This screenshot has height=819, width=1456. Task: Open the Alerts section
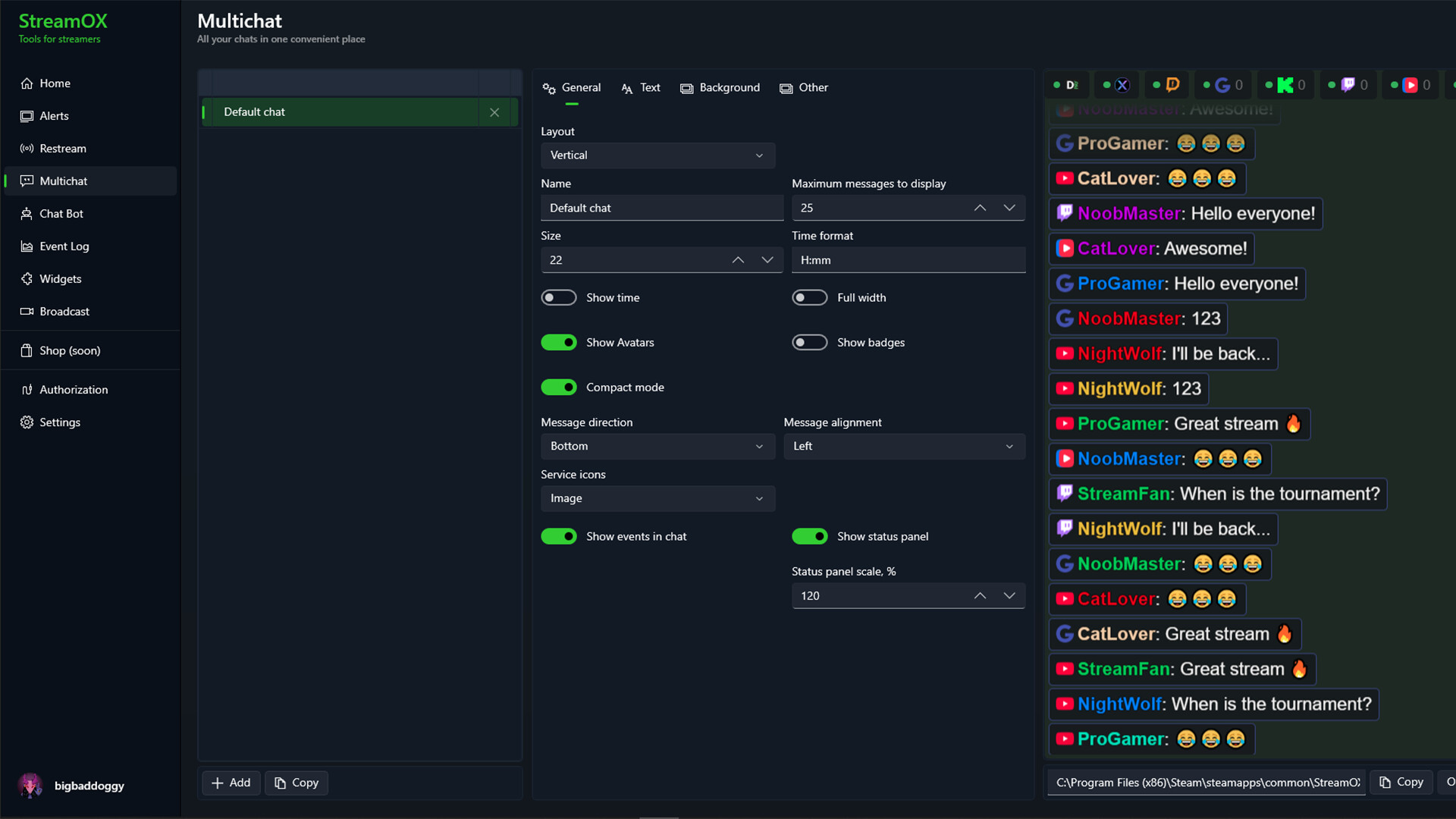point(90,116)
